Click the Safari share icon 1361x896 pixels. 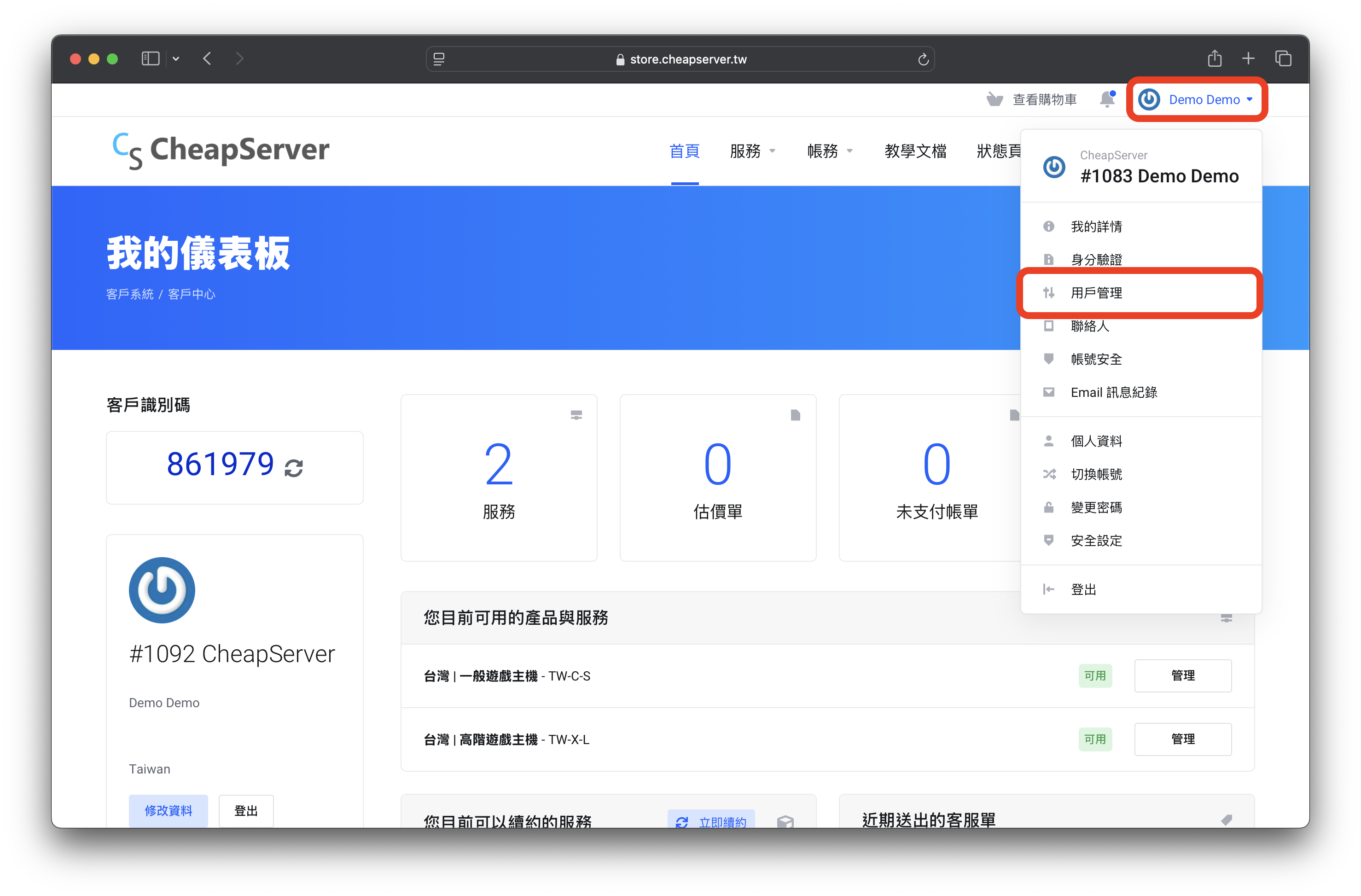click(1214, 59)
